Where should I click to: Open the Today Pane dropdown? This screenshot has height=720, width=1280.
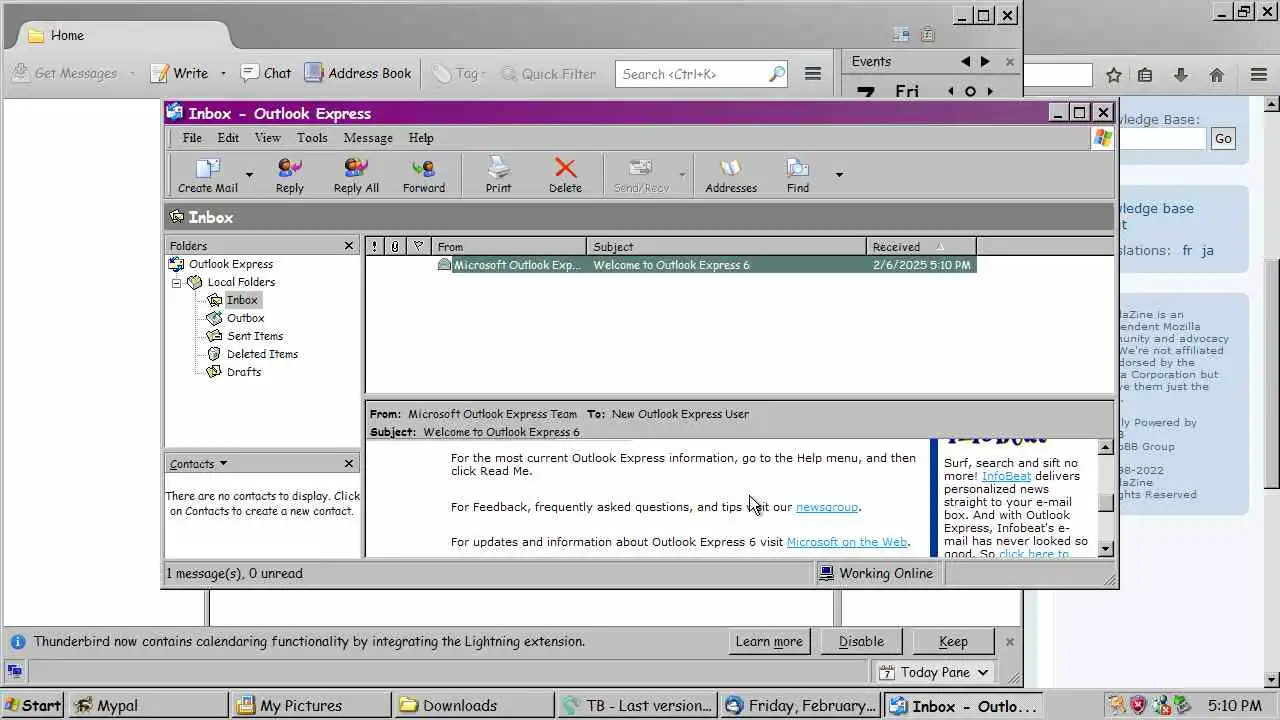point(935,672)
